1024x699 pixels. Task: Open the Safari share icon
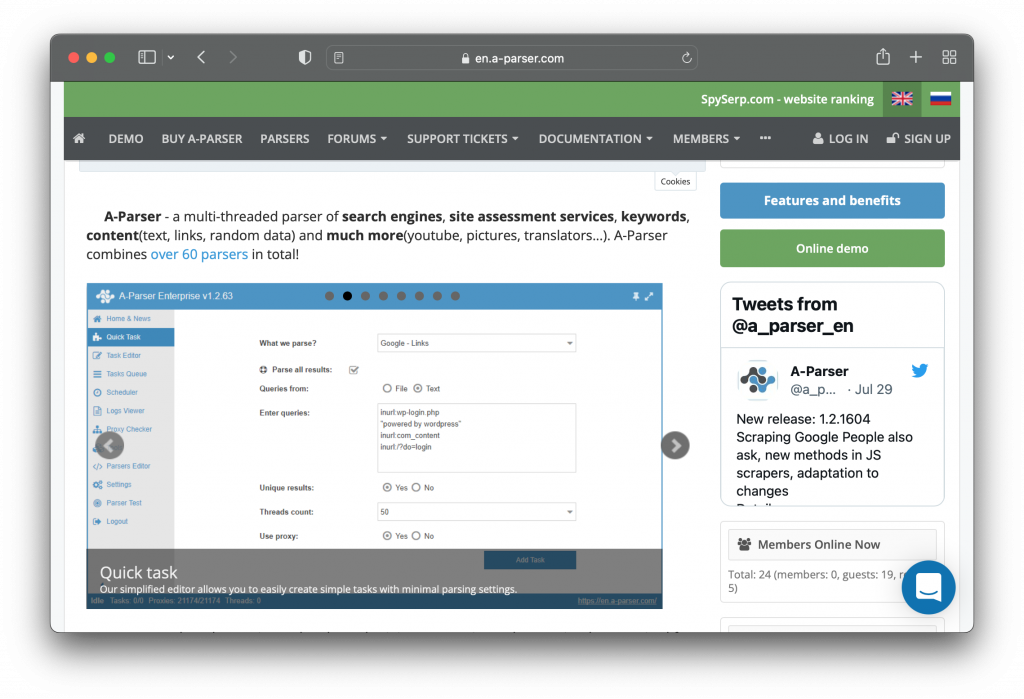pos(883,57)
